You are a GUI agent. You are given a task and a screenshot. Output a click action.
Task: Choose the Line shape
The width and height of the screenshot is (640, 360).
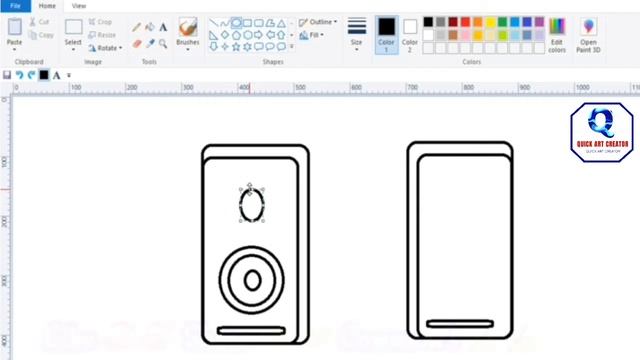(213, 23)
